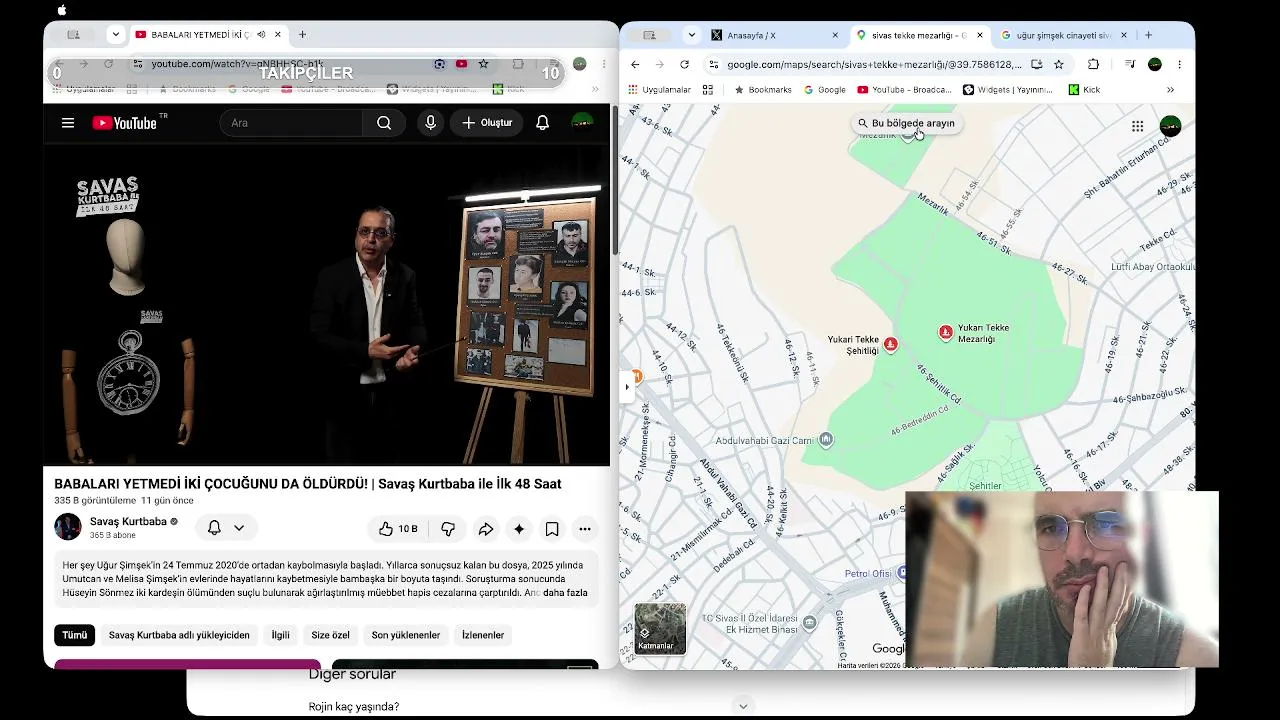Install the Maps app from the address bar
The width and height of the screenshot is (1280, 720).
(x=1037, y=64)
